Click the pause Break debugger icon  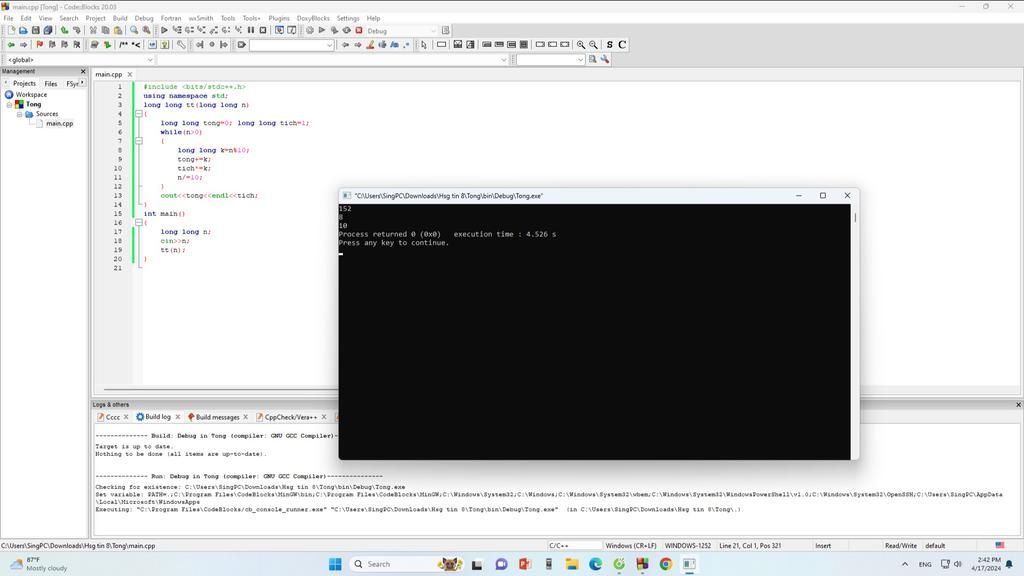click(x=251, y=30)
